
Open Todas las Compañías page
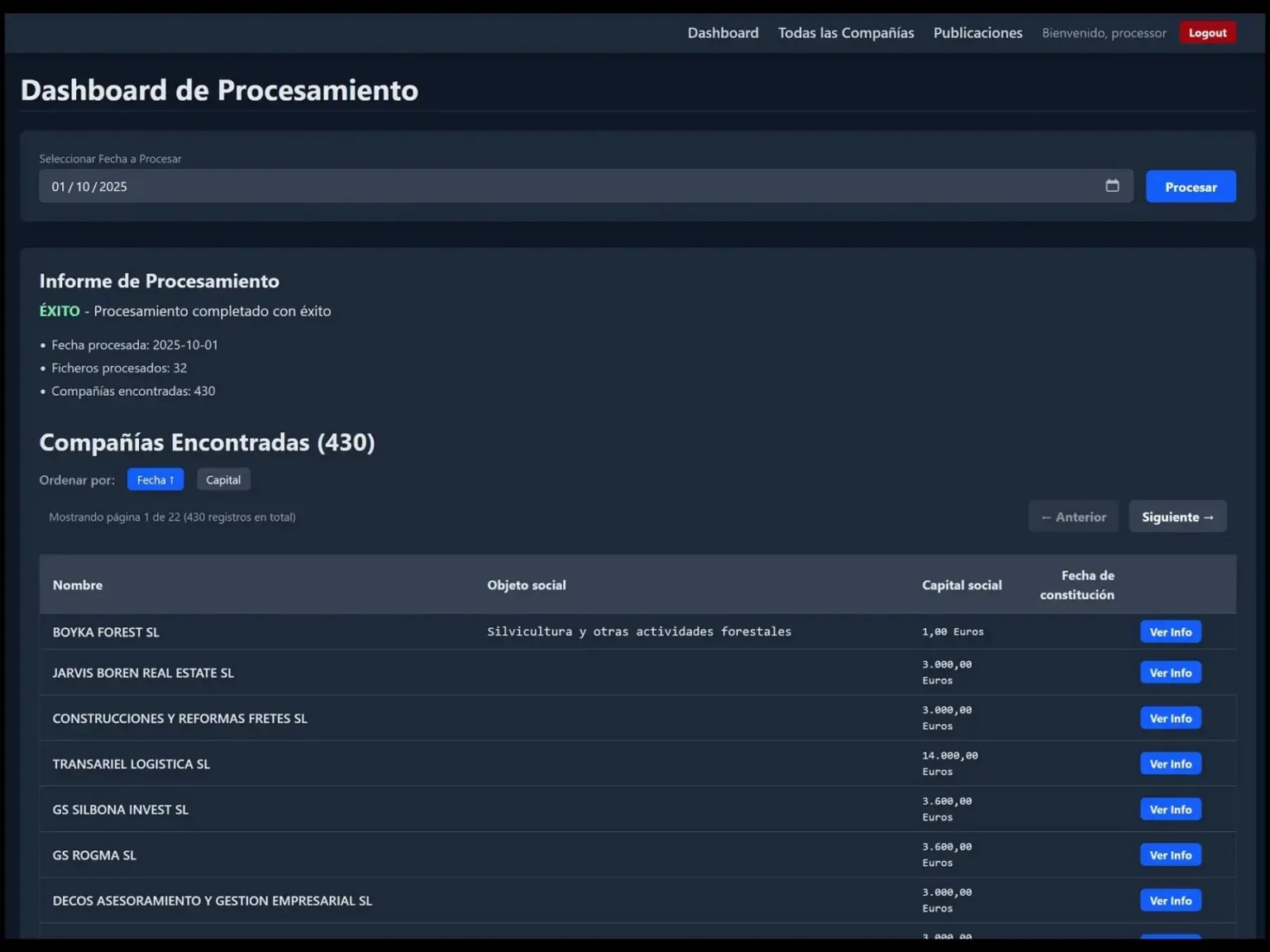pos(846,32)
